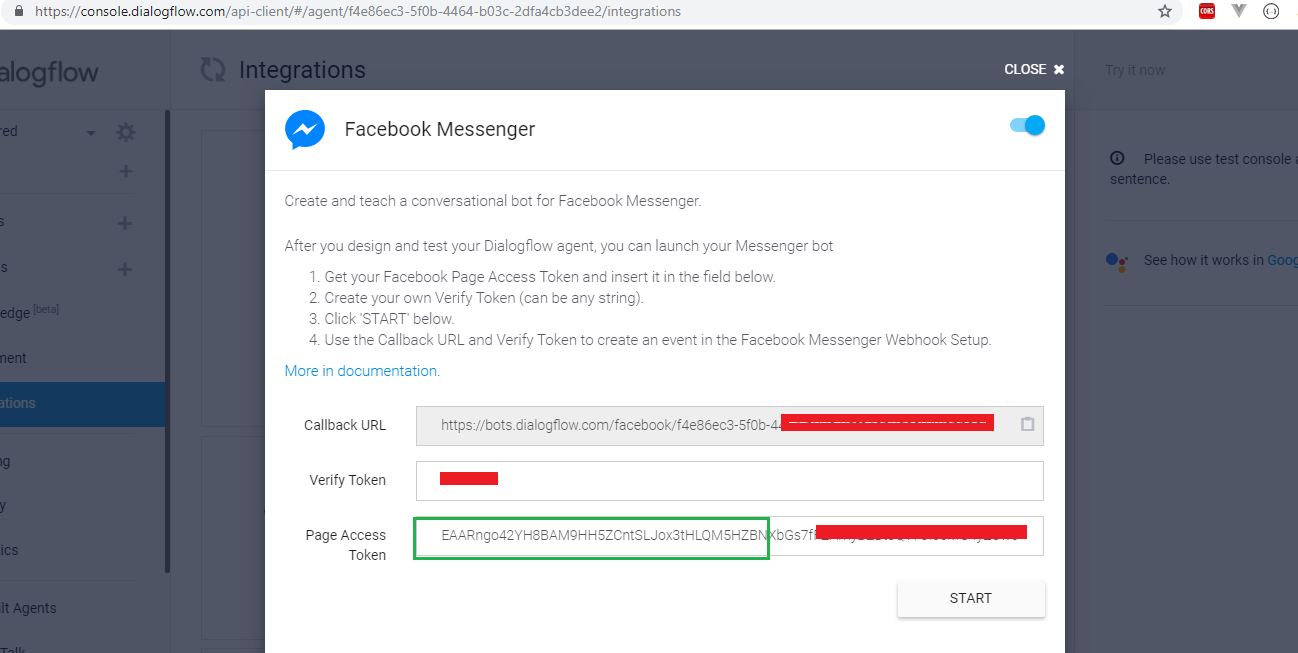Expand the agent selector dropdown arrow
The height and width of the screenshot is (653, 1298).
(x=91, y=133)
